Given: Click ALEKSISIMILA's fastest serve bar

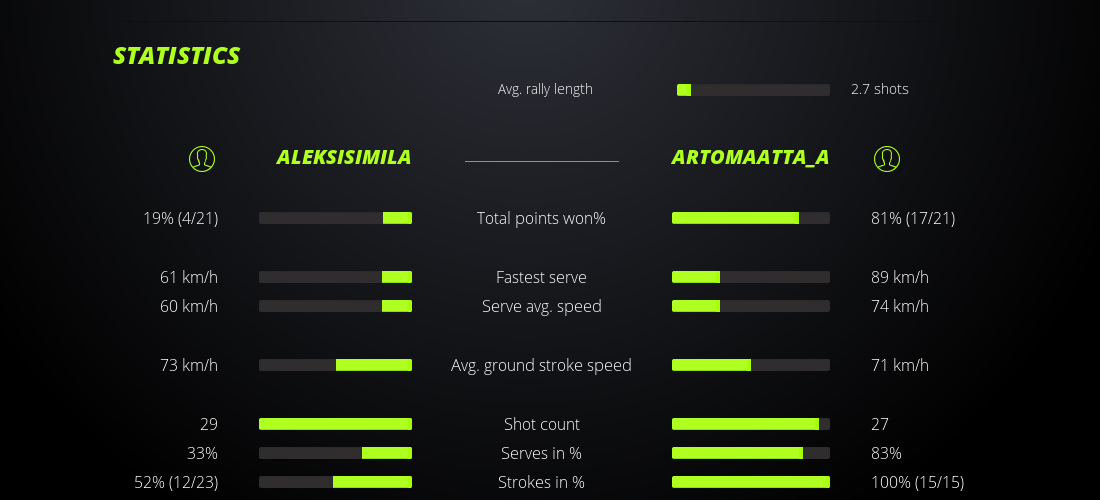Looking at the screenshot, I should (x=335, y=277).
